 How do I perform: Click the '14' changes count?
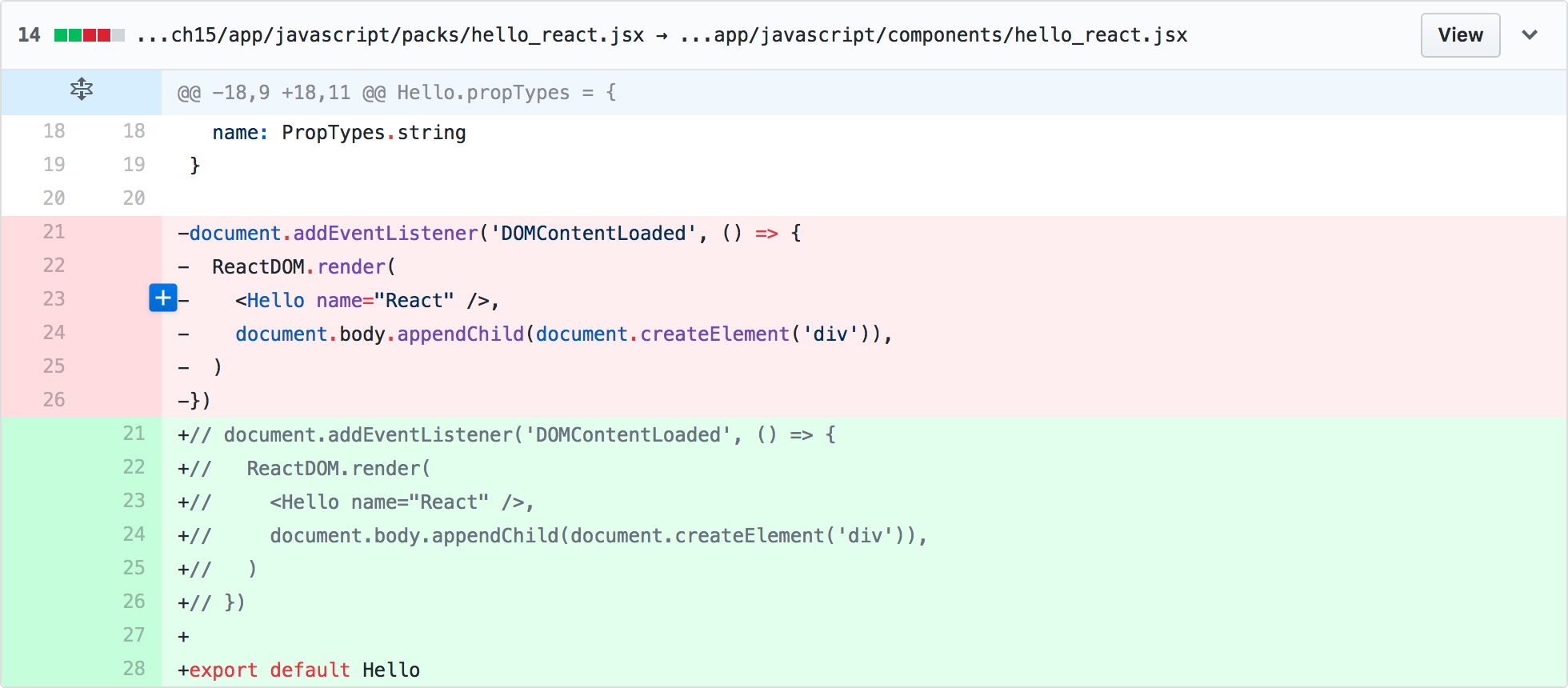click(29, 35)
